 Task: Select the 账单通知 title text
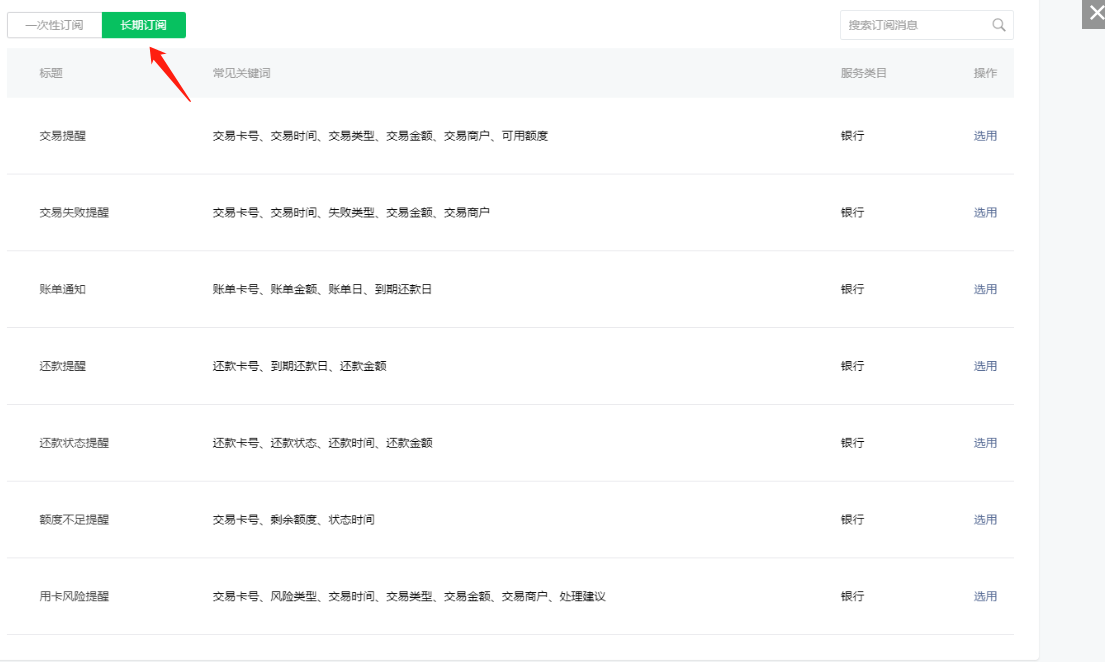(63, 289)
